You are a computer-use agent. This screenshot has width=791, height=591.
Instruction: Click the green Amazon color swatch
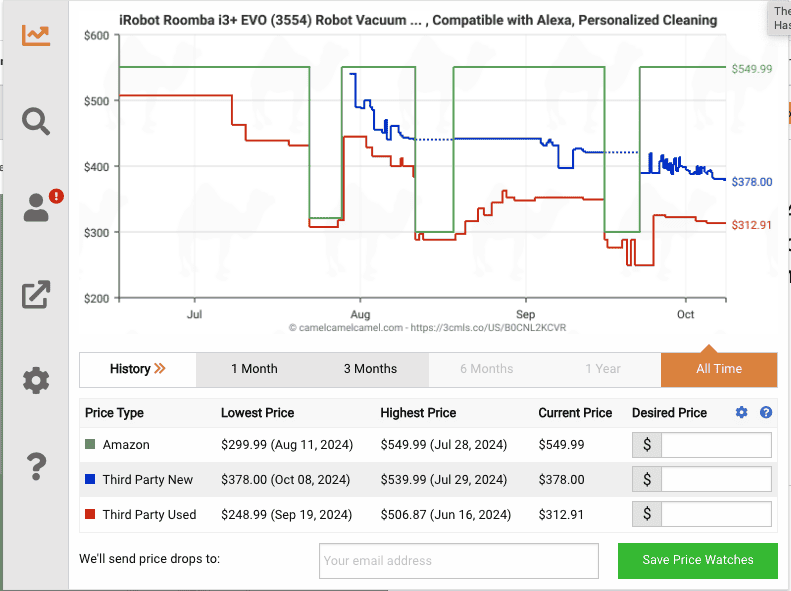pyautogui.click(x=90, y=445)
